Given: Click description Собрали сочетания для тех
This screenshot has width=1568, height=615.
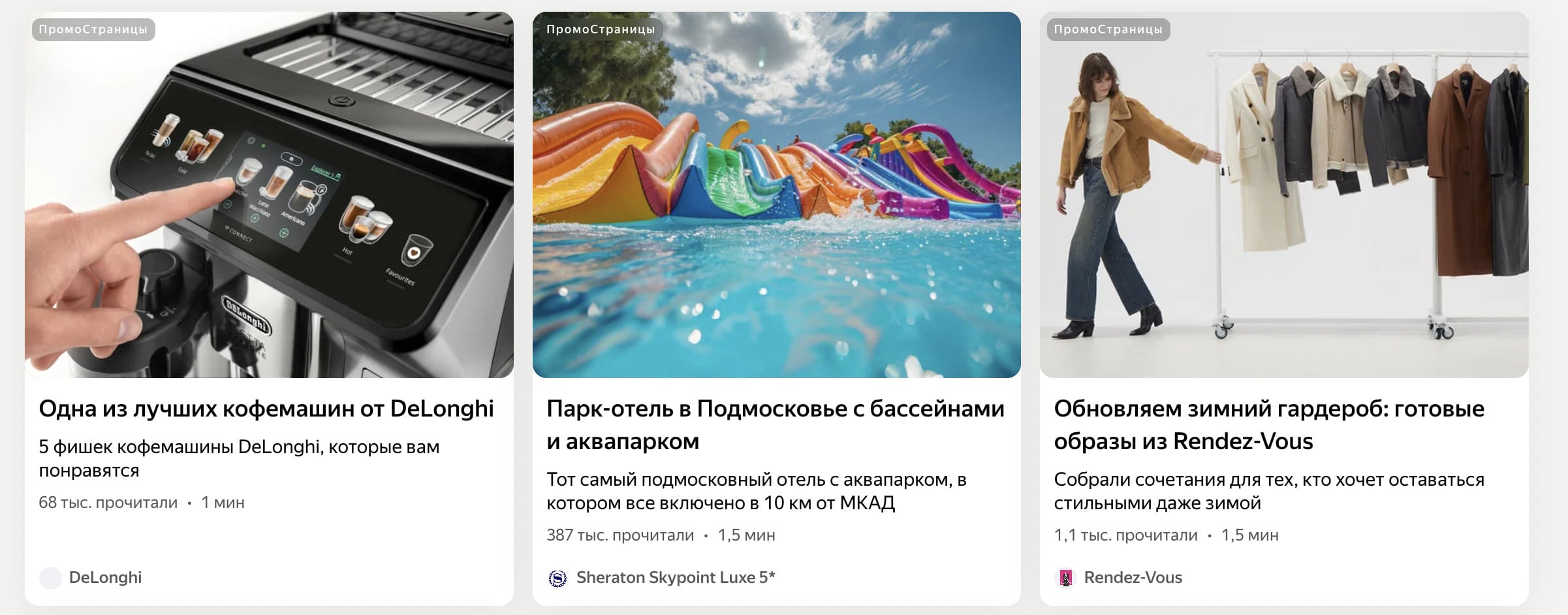Looking at the screenshot, I should (x=1269, y=491).
